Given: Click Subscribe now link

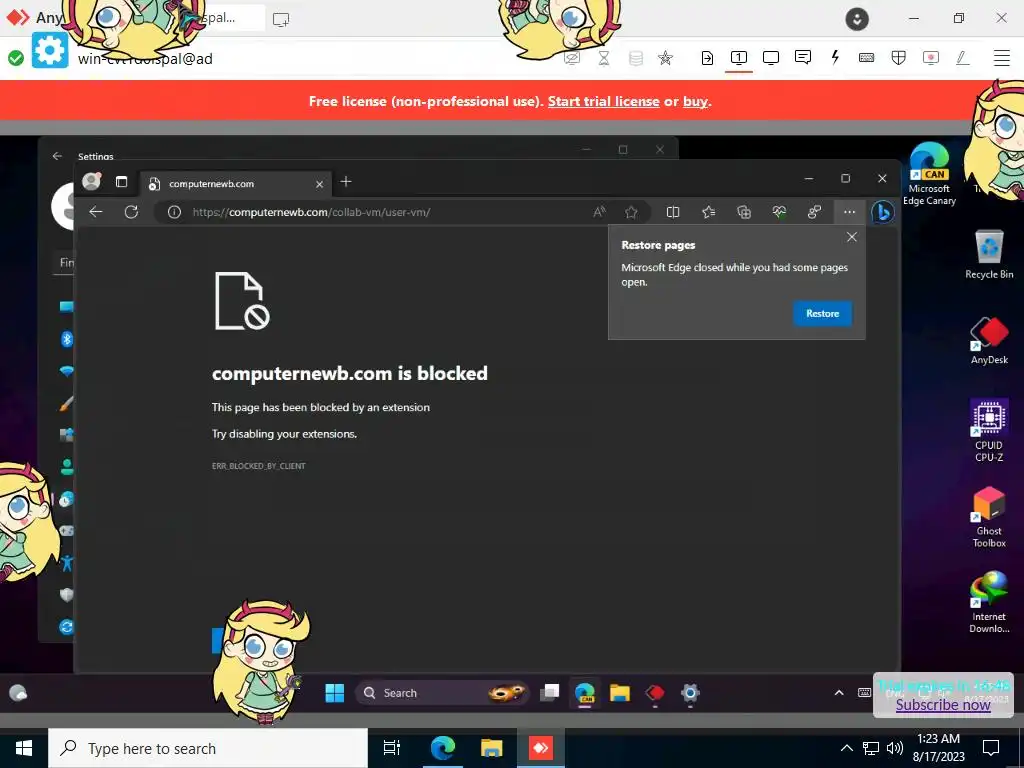Looking at the screenshot, I should point(943,705).
